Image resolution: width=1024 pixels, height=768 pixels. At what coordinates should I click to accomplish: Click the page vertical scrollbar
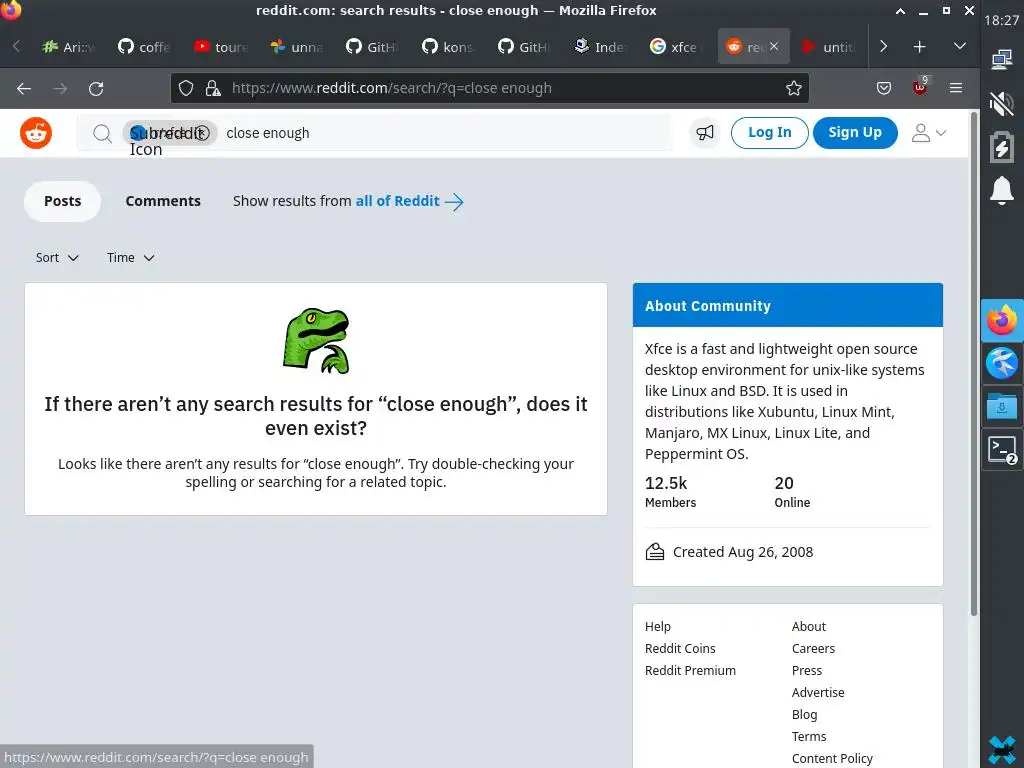[974, 364]
